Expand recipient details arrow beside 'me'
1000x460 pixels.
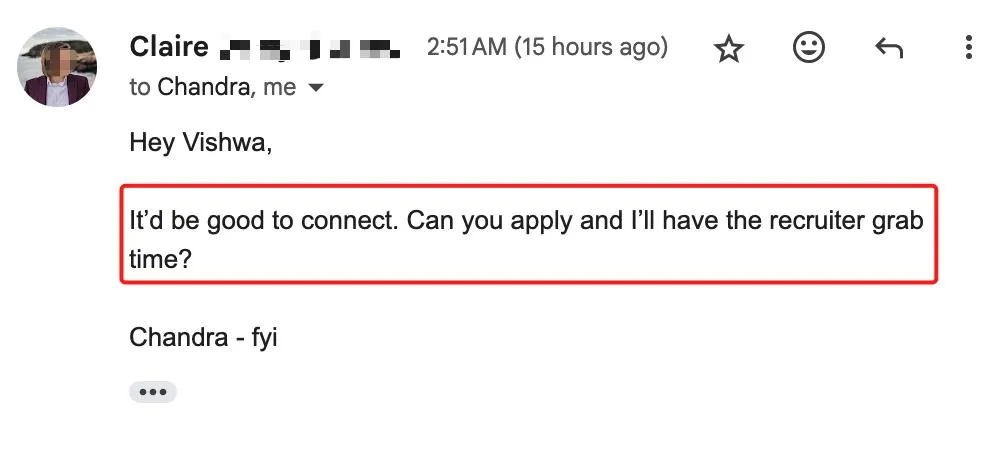pyautogui.click(x=316, y=88)
